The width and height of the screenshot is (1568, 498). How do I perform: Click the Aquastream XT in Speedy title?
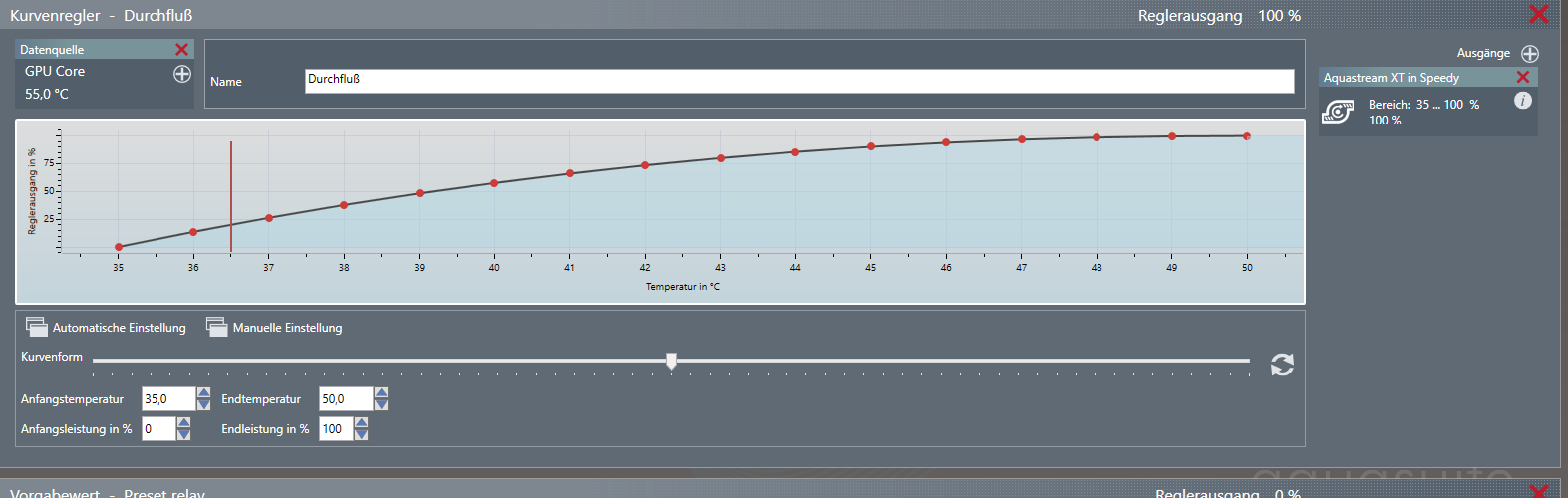1392,78
